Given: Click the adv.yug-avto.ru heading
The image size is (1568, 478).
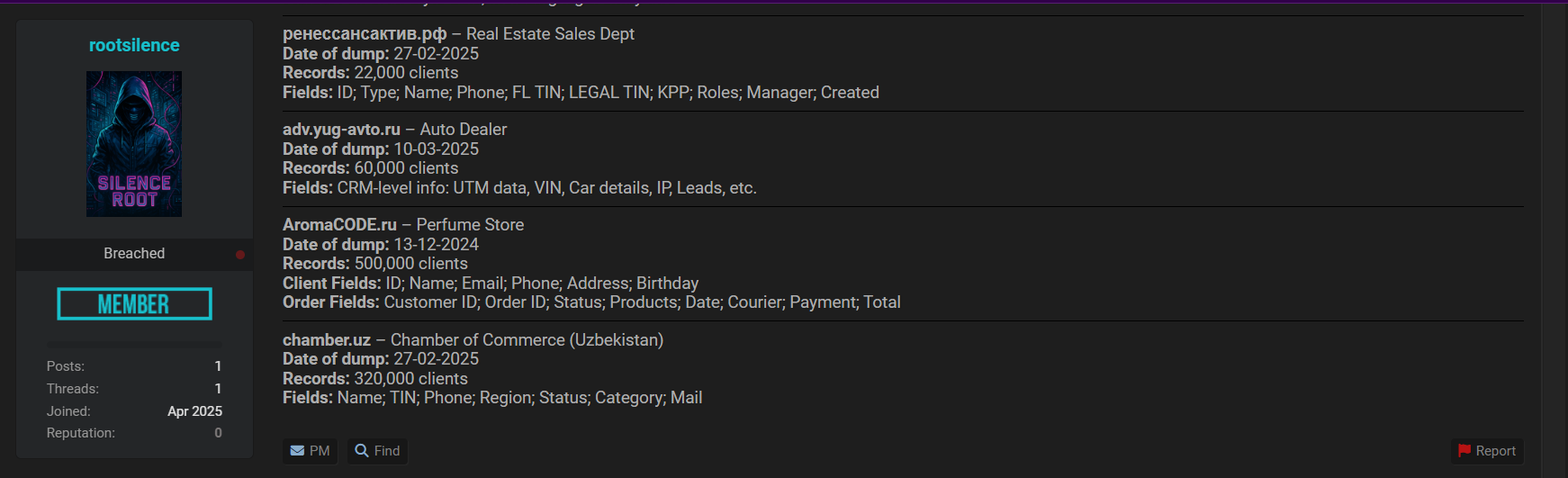Looking at the screenshot, I should tap(341, 130).
